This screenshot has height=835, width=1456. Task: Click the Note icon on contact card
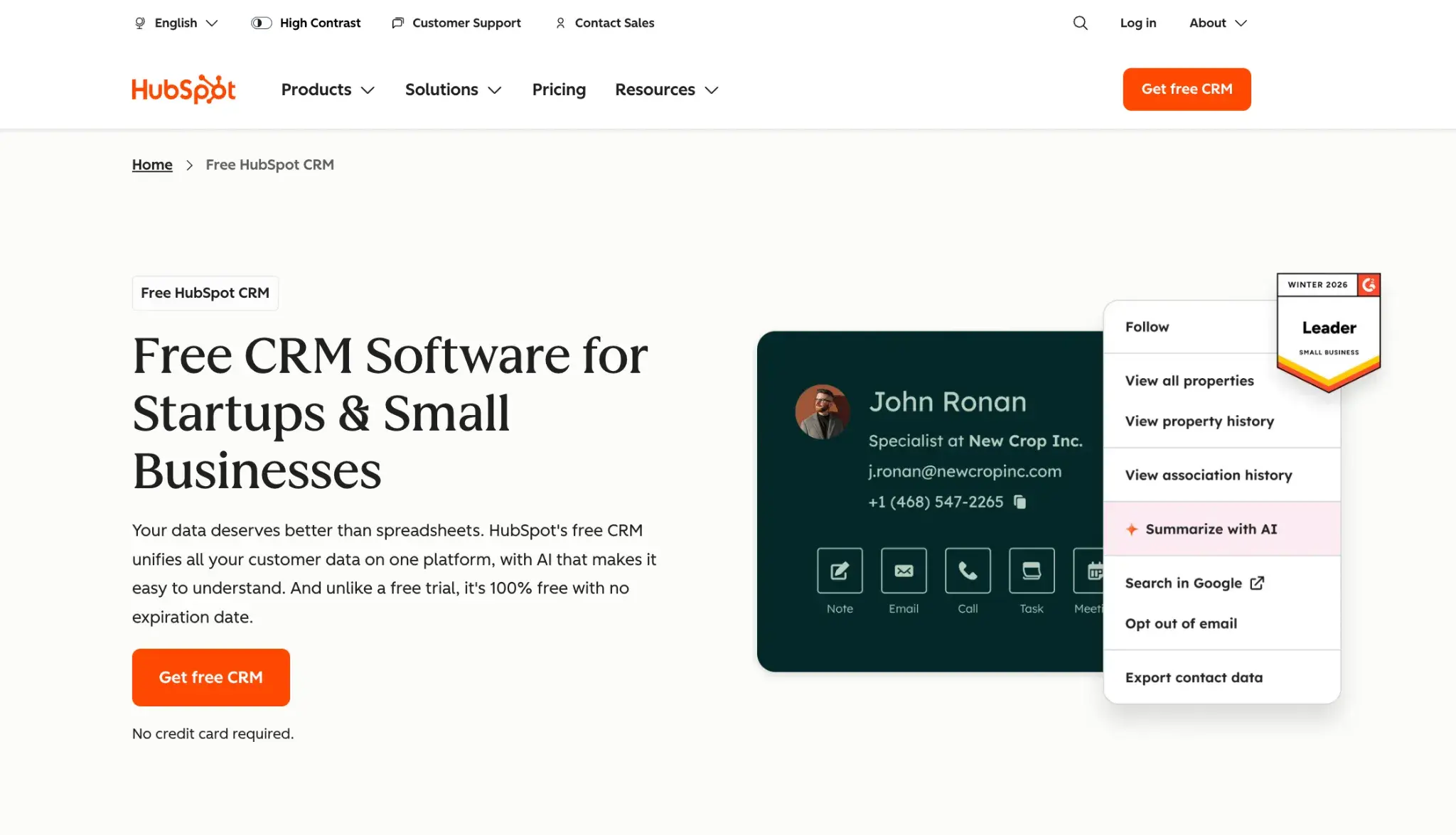tap(840, 570)
